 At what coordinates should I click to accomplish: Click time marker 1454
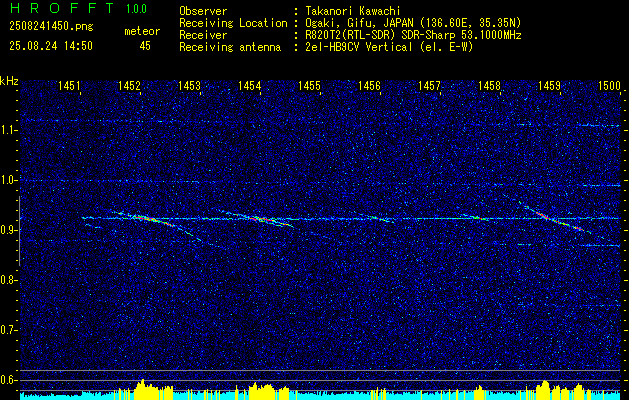[x=250, y=85]
